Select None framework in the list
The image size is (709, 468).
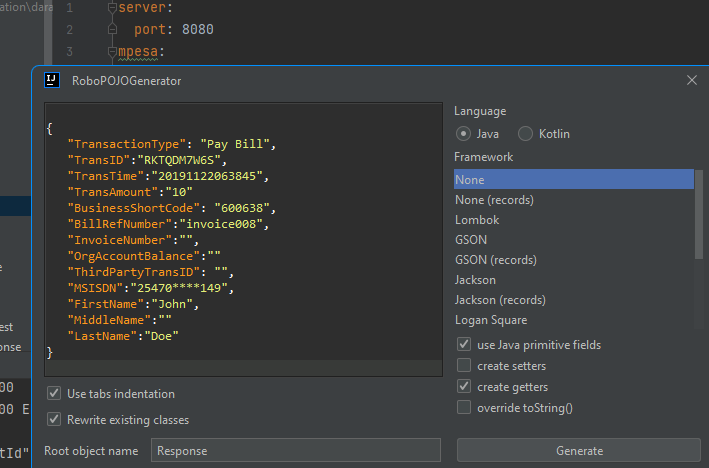[x=574, y=180]
